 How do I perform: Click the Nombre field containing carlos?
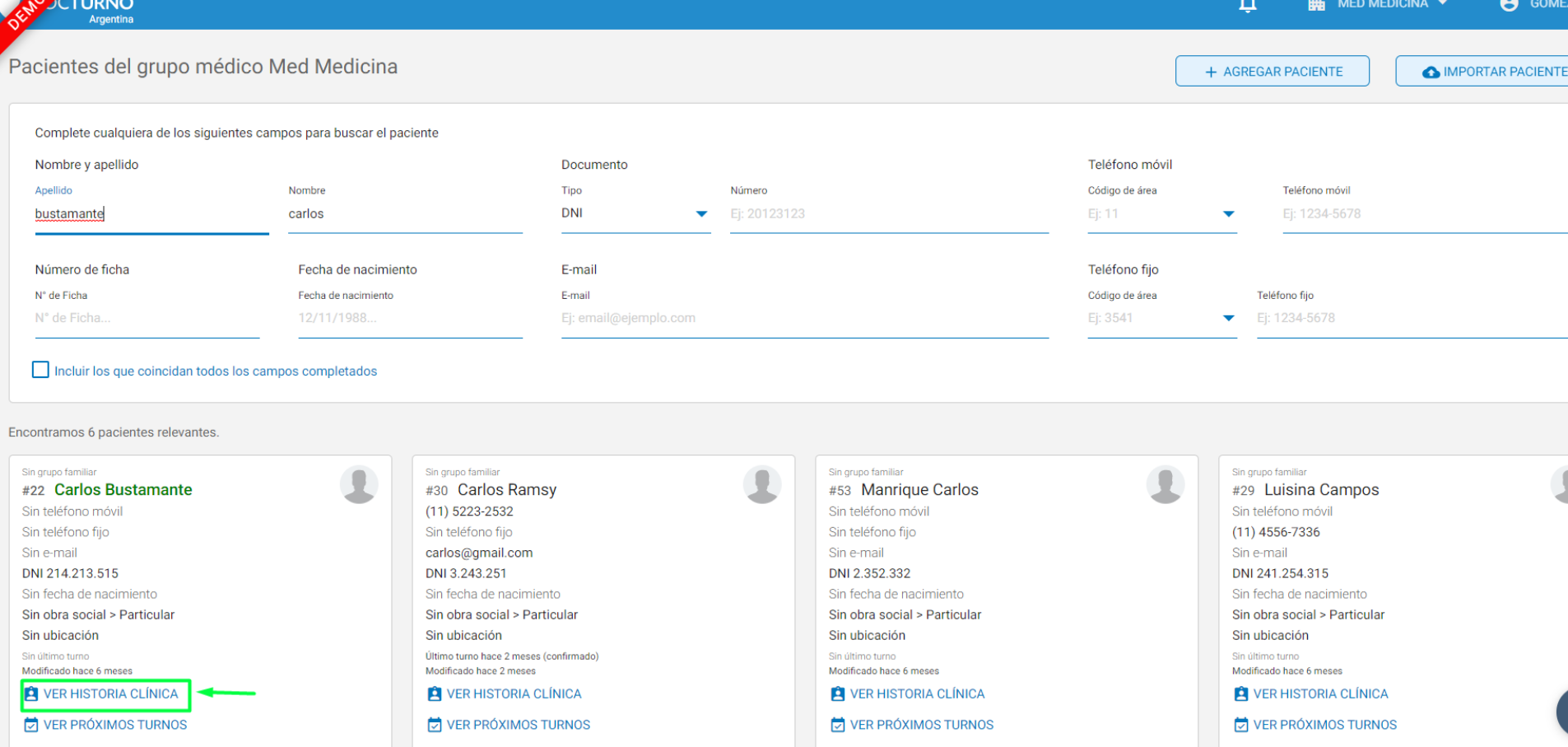coord(405,214)
